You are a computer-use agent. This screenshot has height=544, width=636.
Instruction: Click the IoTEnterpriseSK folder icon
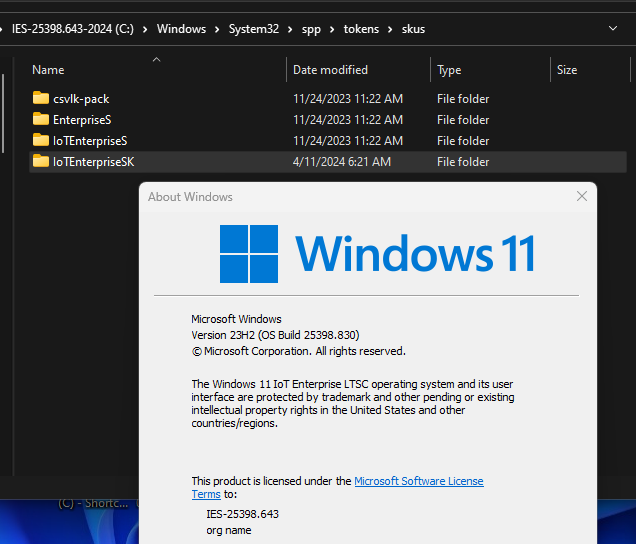[x=41, y=161]
